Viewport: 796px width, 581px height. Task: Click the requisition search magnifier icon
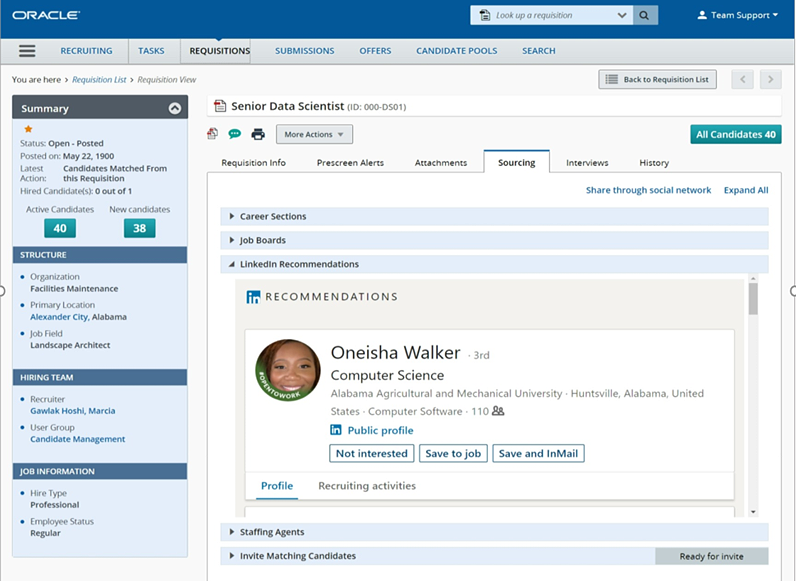[x=647, y=15]
